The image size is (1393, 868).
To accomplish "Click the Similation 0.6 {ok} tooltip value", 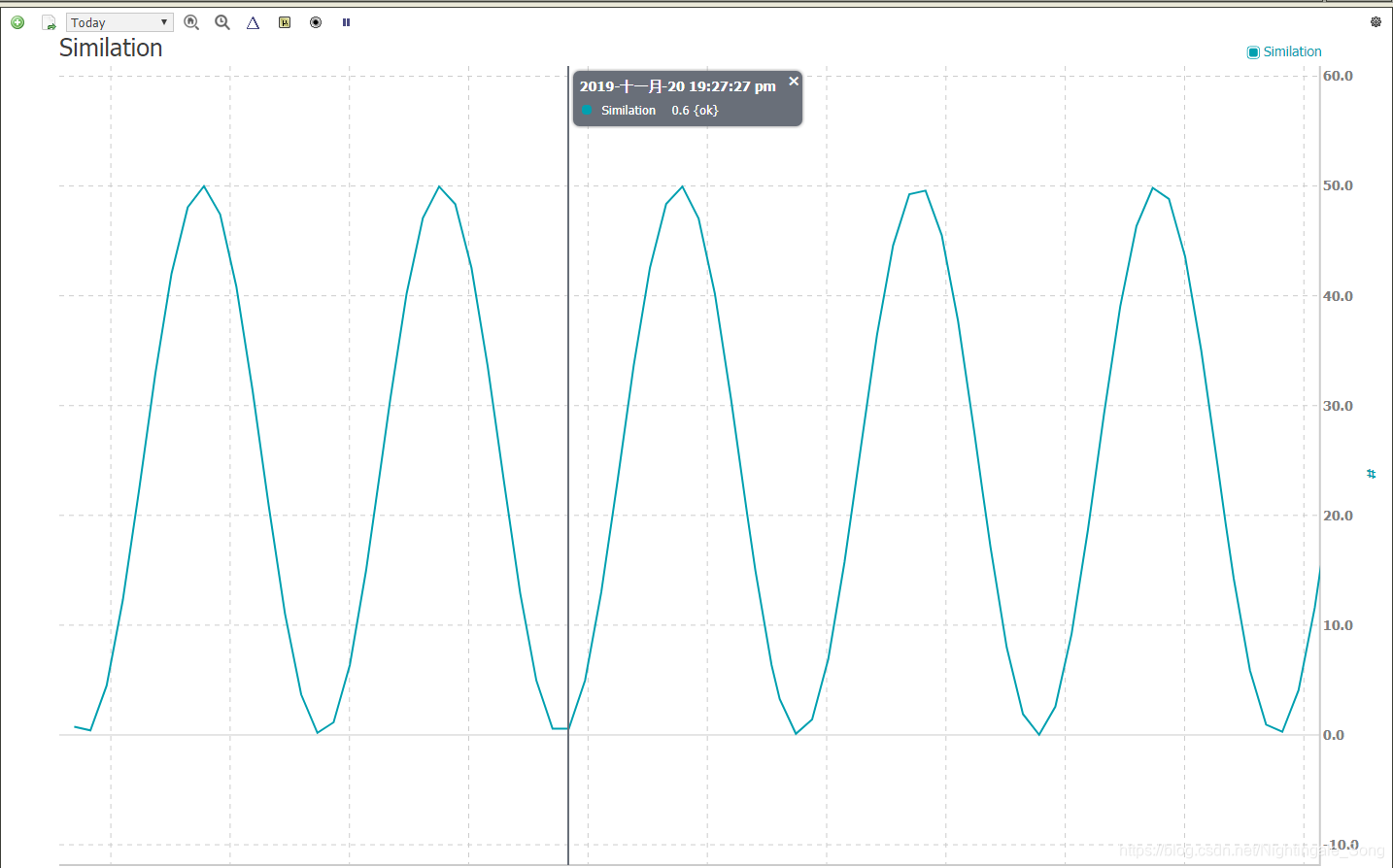I will (660, 111).
